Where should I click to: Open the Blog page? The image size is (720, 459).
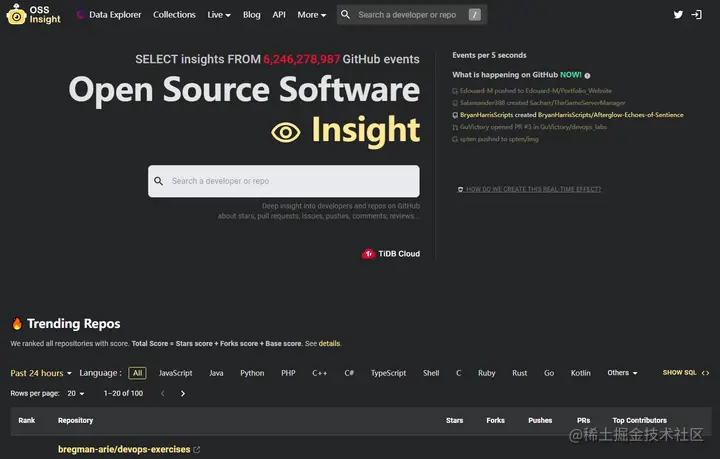(251, 15)
